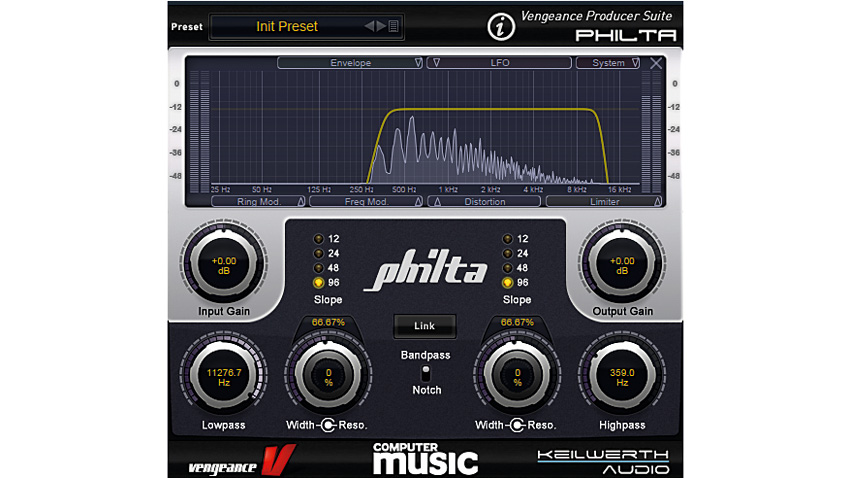
Task: Click the Highpass frequency knob
Action: [622, 377]
